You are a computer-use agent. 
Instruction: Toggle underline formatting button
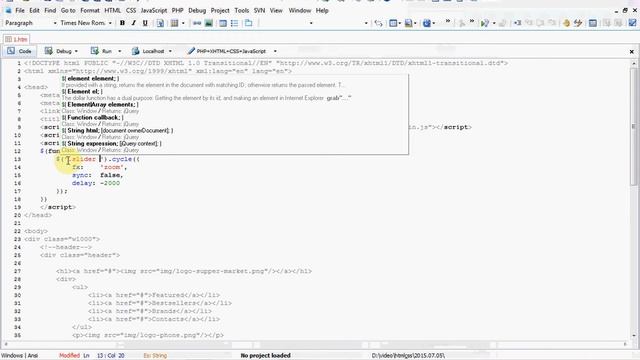pyautogui.click(x=145, y=23)
